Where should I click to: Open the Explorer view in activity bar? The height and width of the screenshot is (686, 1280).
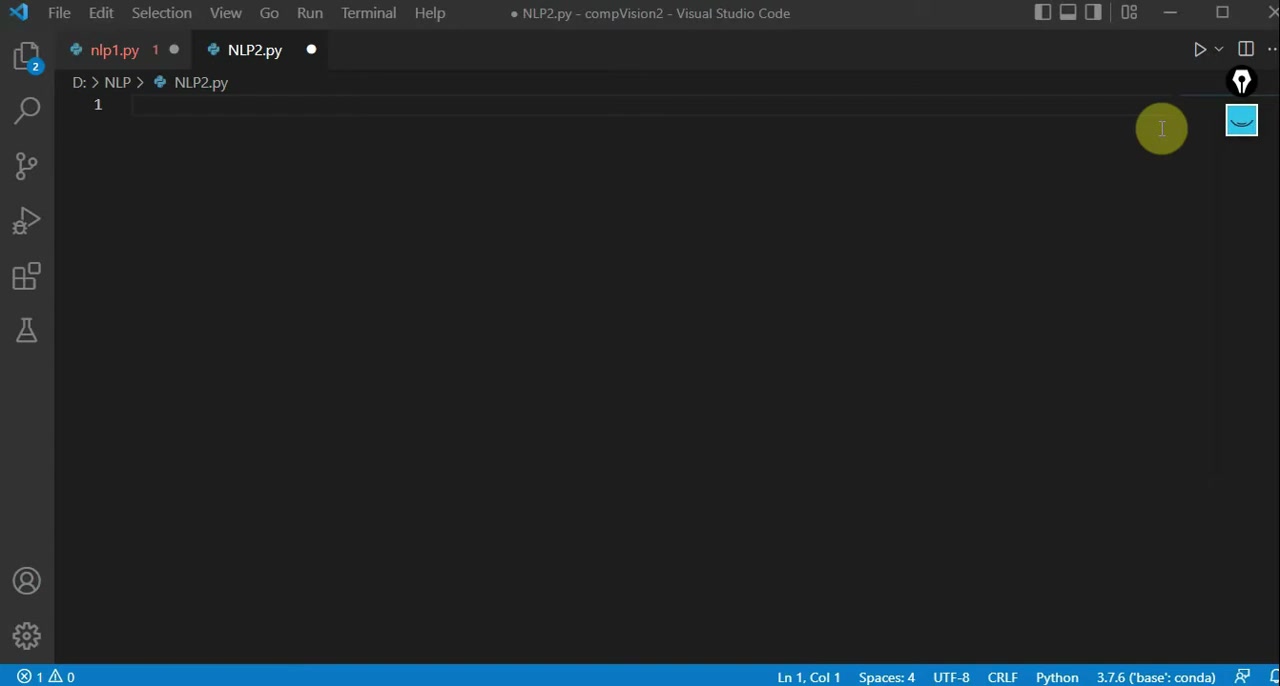pos(27,56)
